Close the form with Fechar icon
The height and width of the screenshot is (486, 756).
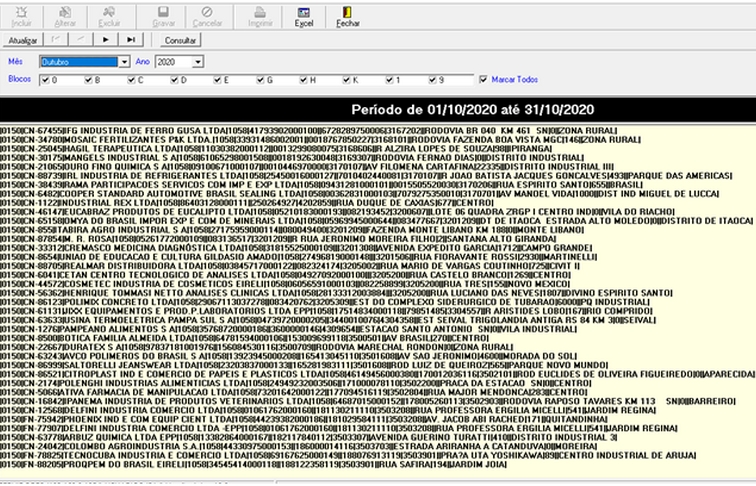point(348,17)
